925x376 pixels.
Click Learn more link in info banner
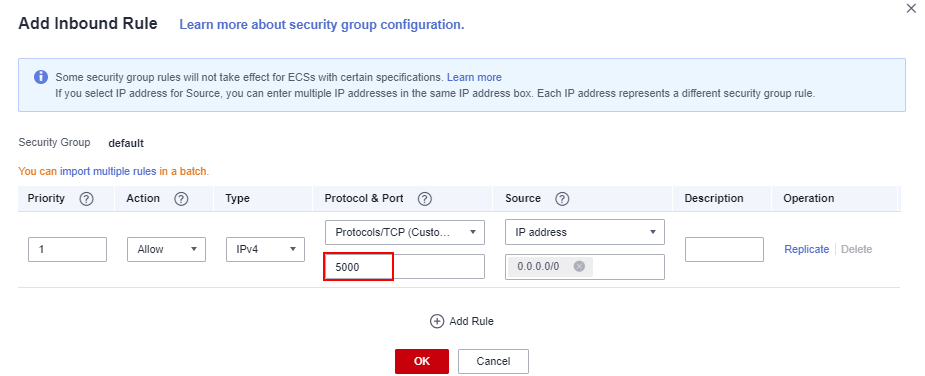[x=474, y=77]
